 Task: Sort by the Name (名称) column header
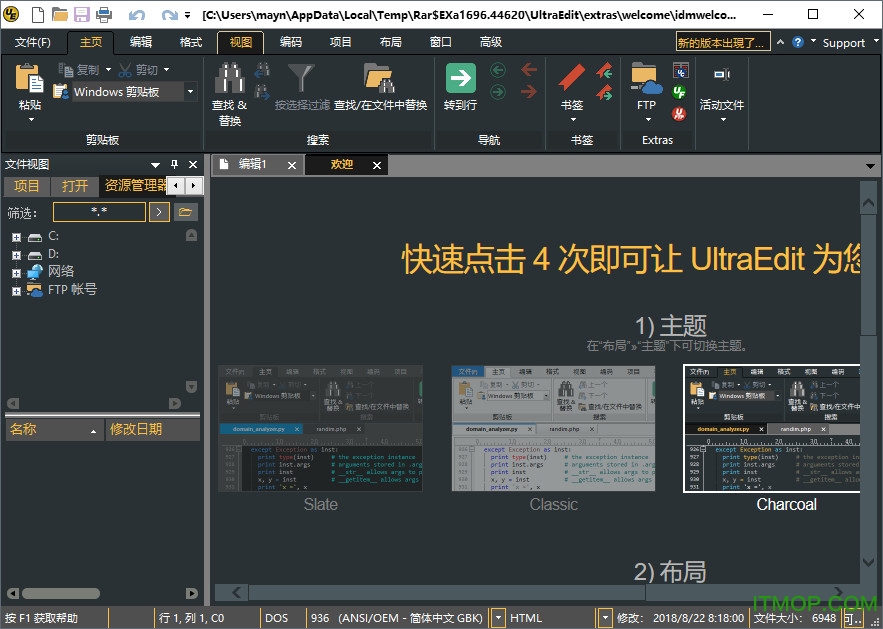[x=54, y=430]
